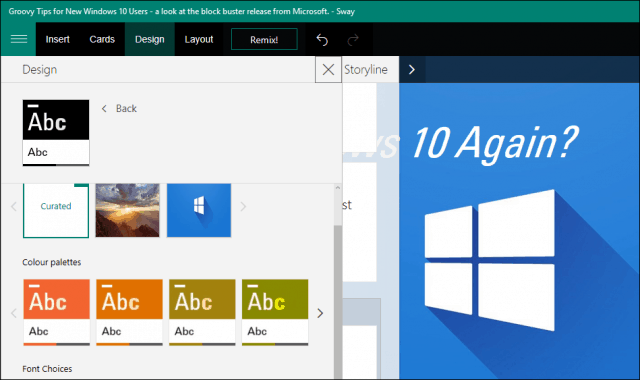This screenshot has width=640, height=380.
Task: Select the red-orange colour palette
Action: pos(56,312)
